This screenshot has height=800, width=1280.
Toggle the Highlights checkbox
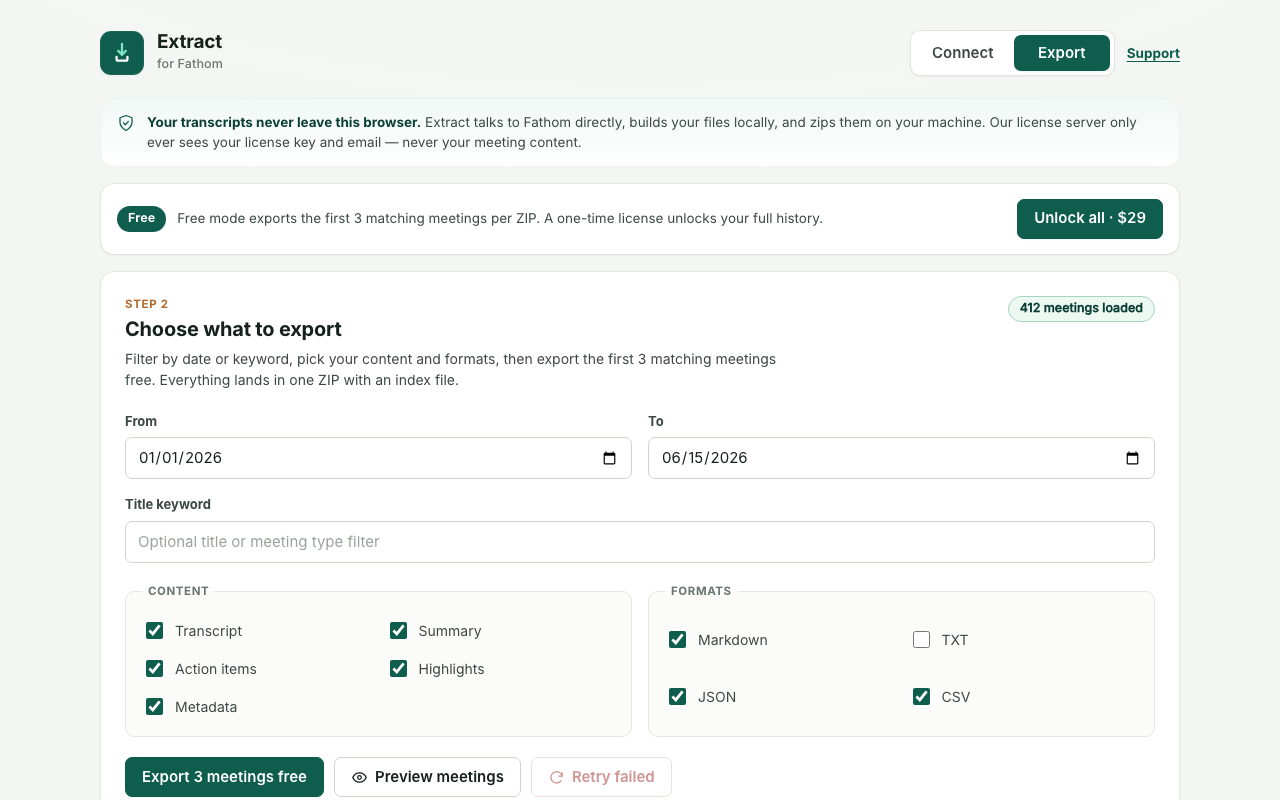[x=399, y=669]
